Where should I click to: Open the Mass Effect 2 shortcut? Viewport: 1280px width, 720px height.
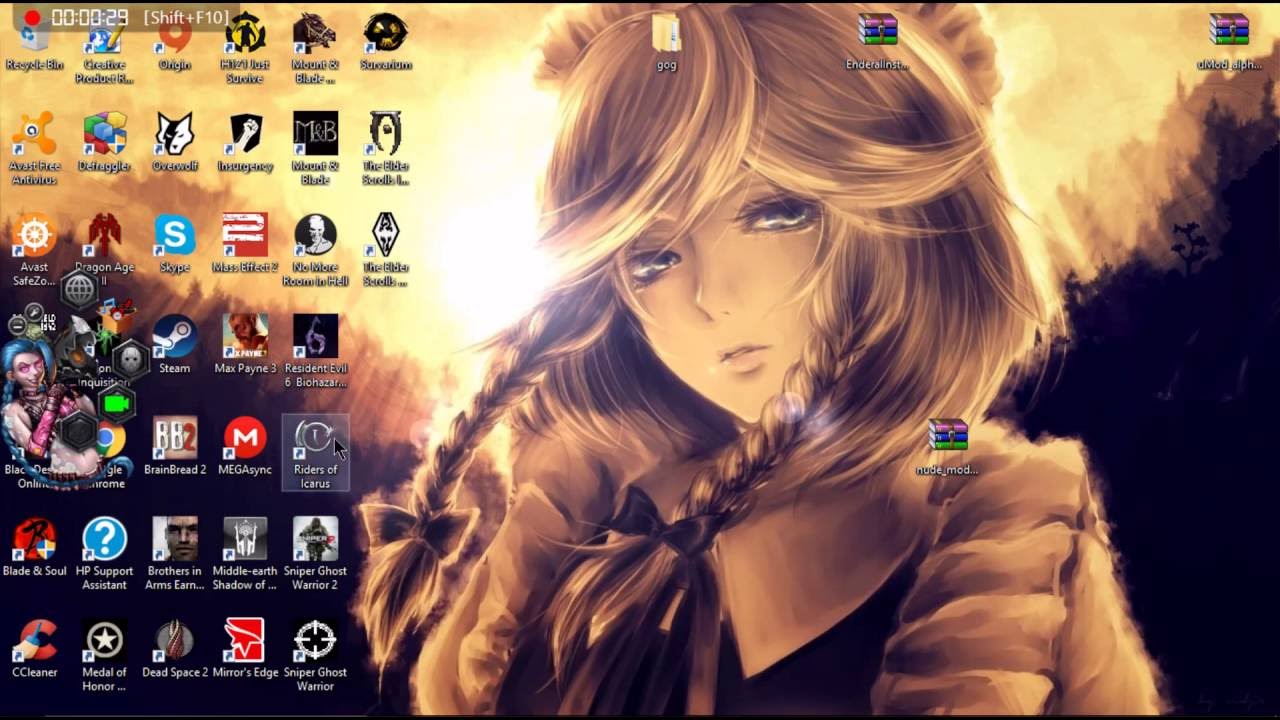point(245,244)
